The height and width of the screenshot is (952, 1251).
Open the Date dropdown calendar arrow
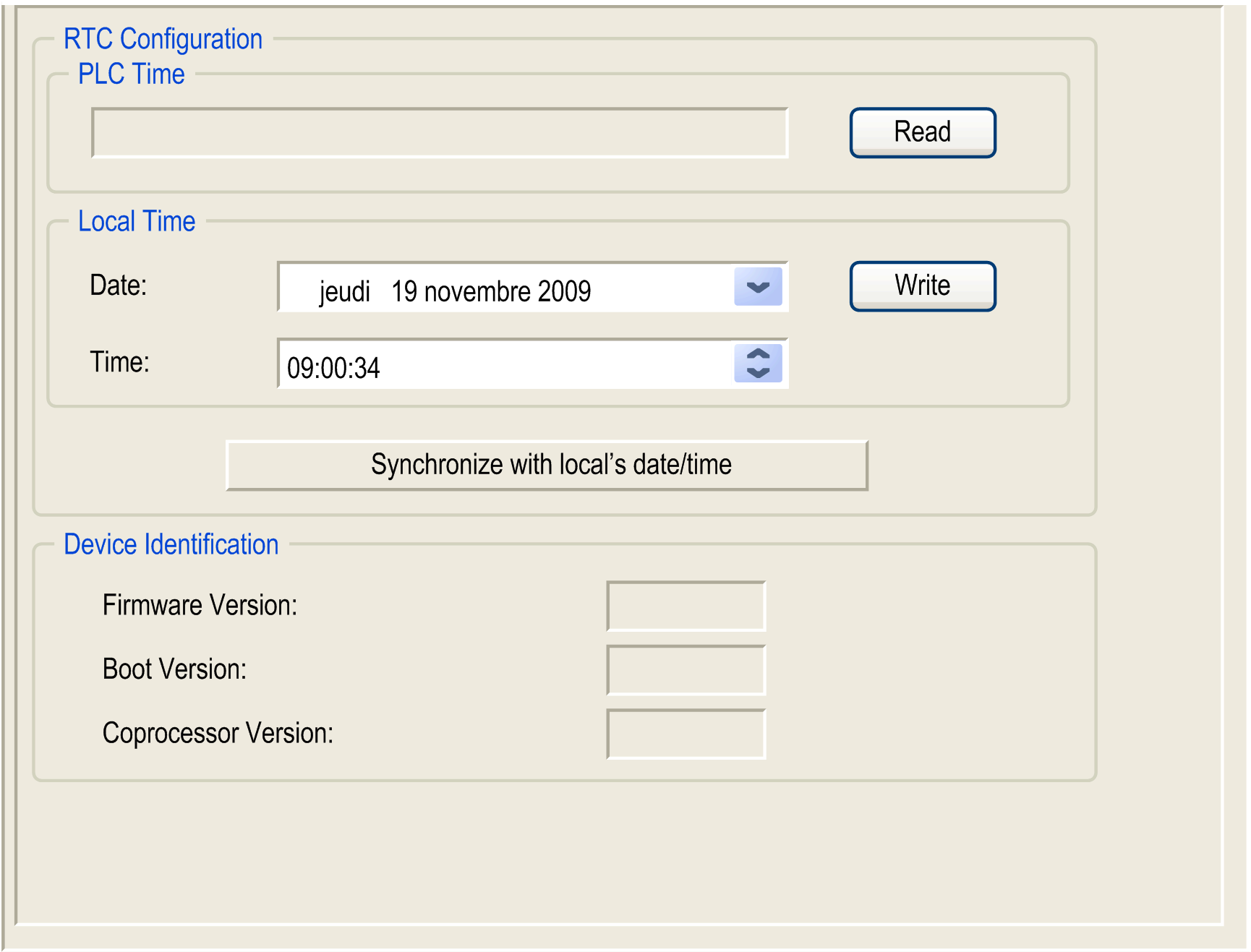pos(757,287)
